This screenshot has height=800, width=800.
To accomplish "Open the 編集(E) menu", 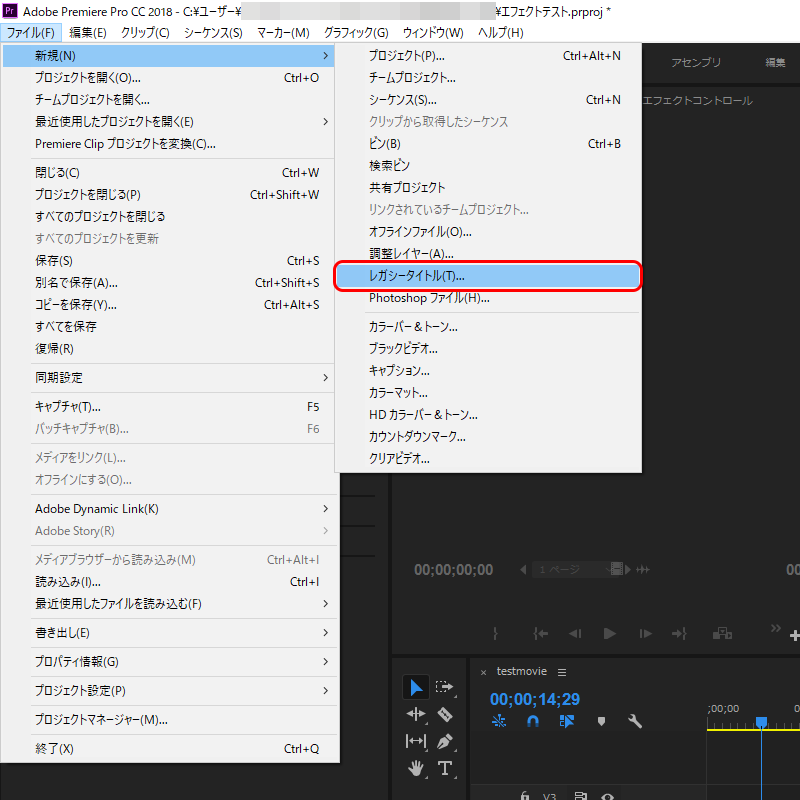I will click(88, 33).
